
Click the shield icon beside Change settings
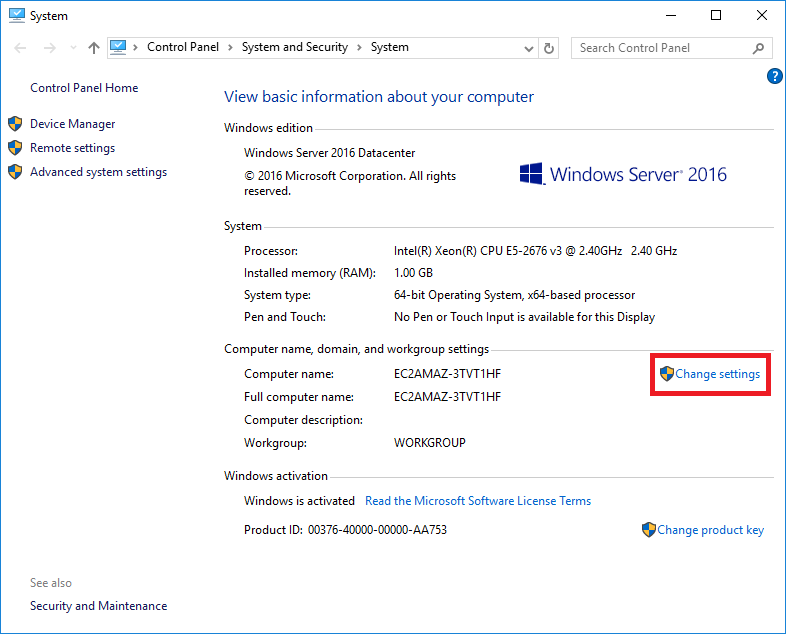[667, 374]
